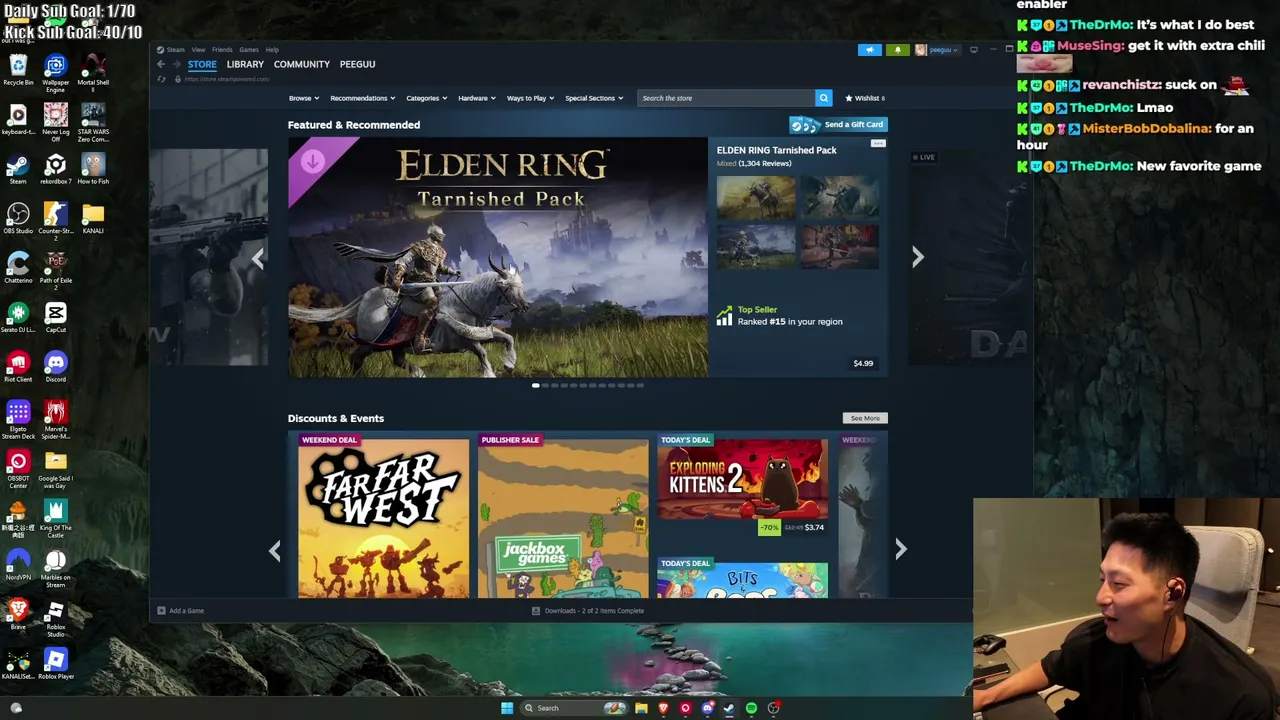This screenshot has height=720, width=1280.
Task: Expand Special Sections dropdown
Action: click(x=594, y=98)
